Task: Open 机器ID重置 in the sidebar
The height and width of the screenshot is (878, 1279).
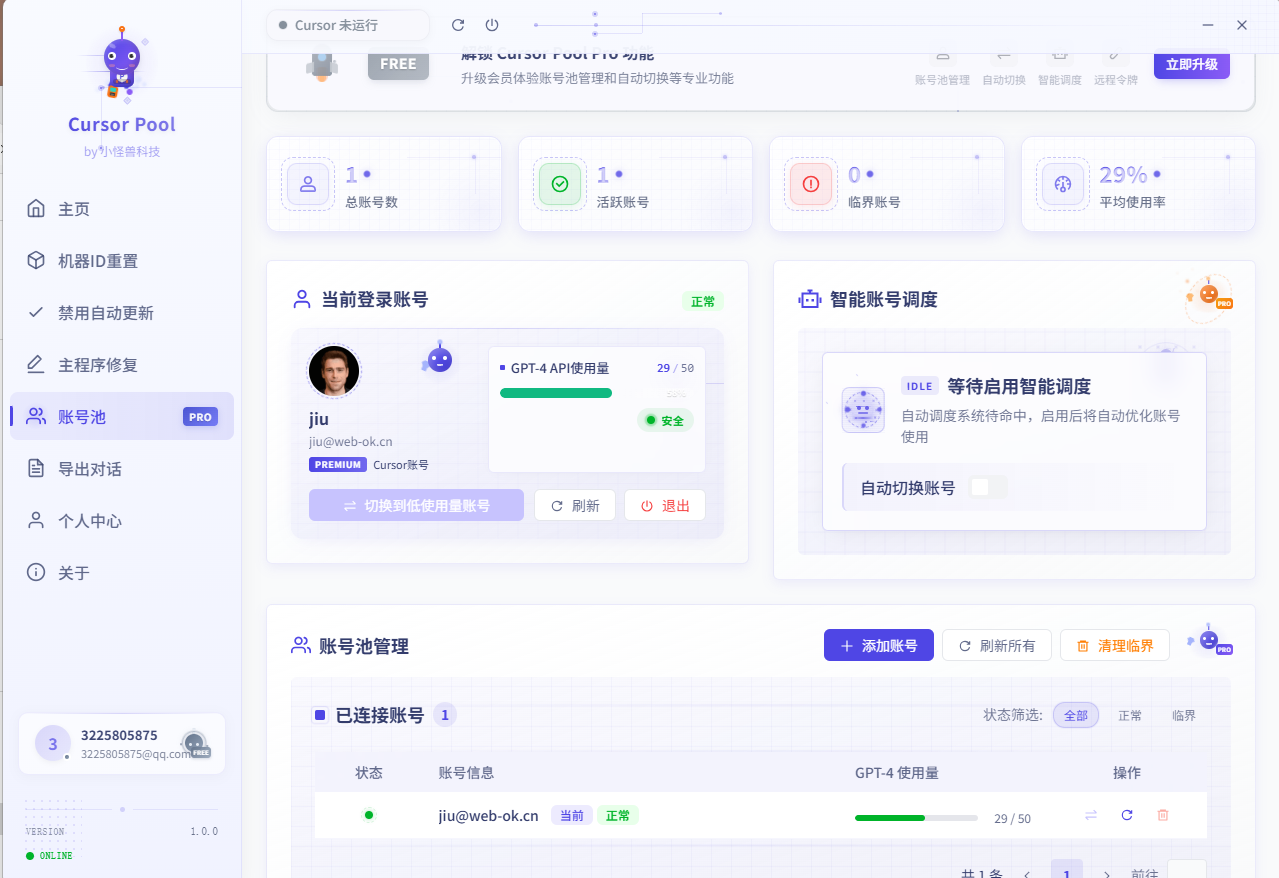Action: pos(122,261)
